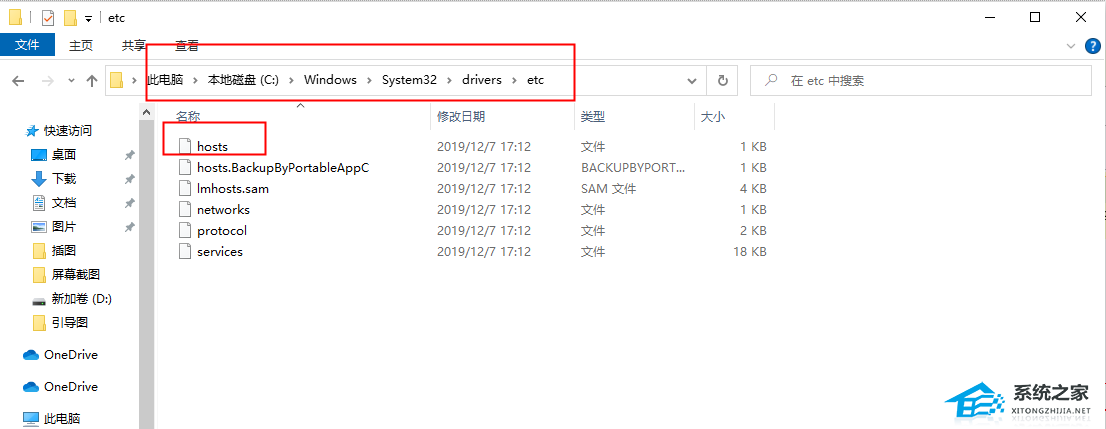This screenshot has height=429, width=1106.
Task: Click the file name lmhosts.sam
Action: 233,189
